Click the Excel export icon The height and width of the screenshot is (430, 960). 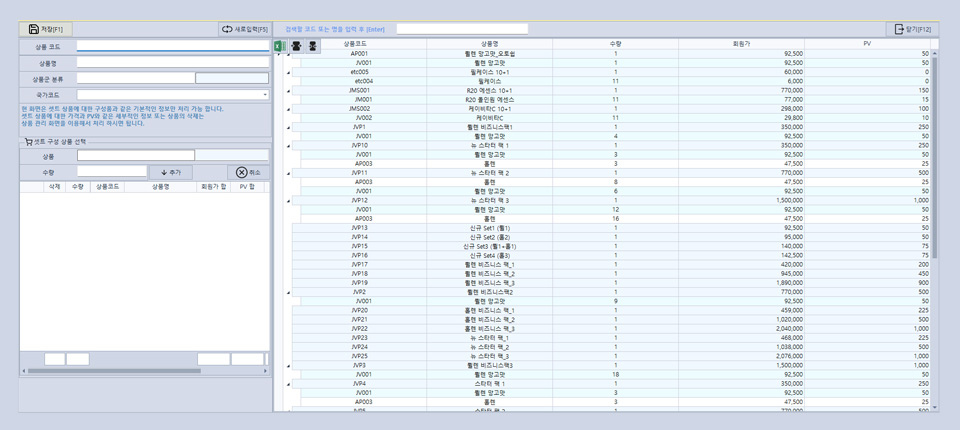[279, 46]
